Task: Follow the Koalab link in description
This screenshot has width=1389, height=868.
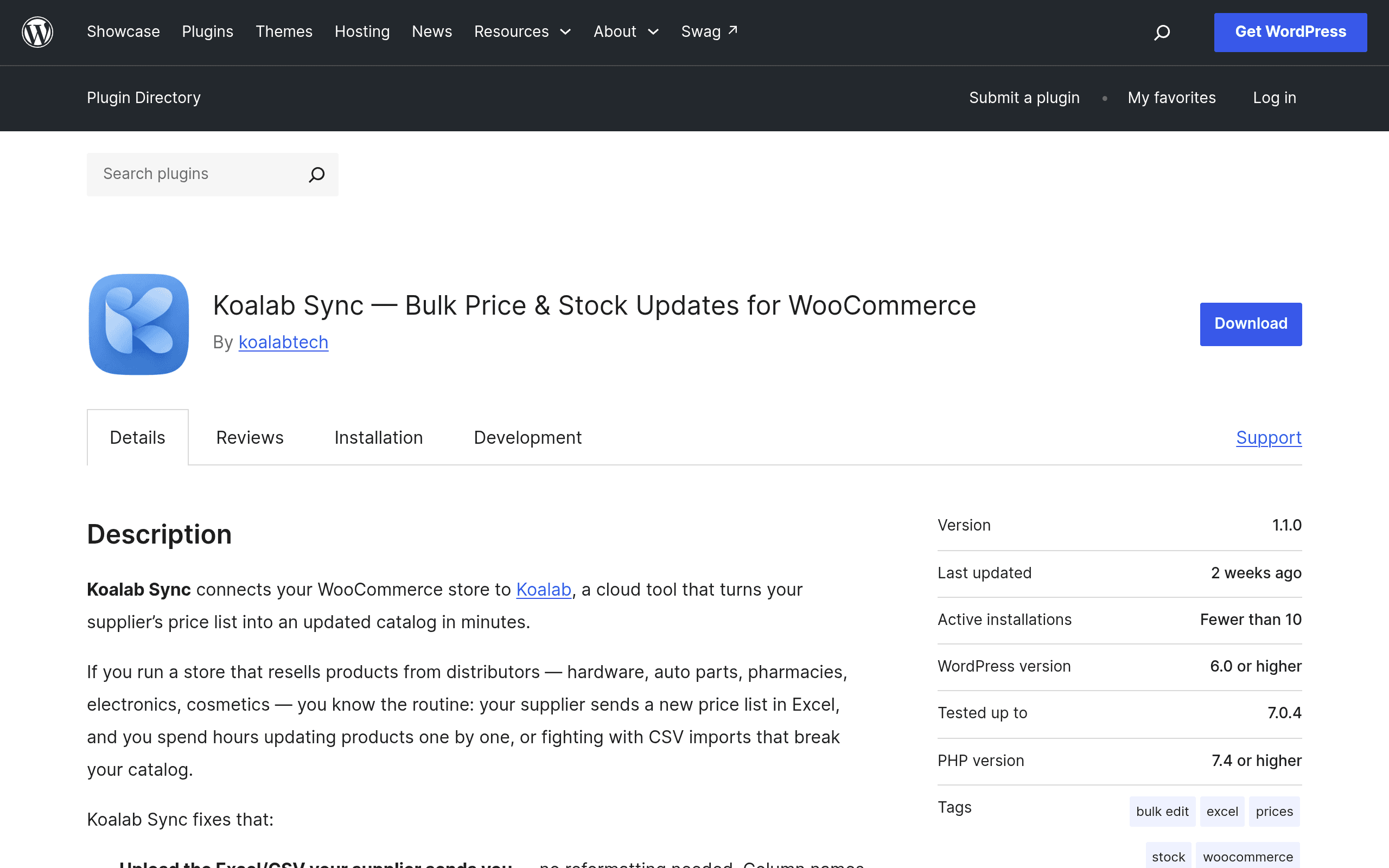Action: click(544, 590)
